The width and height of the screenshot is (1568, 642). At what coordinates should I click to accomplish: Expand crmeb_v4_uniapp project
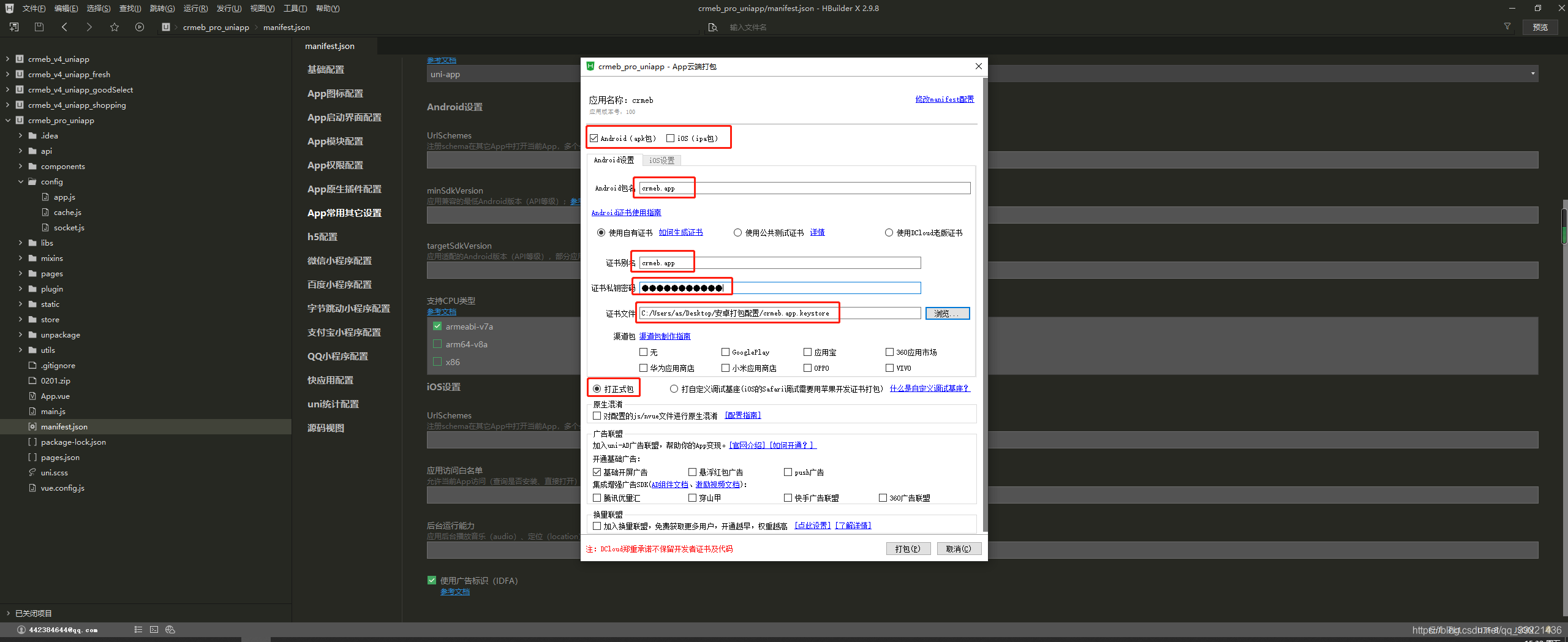pyautogui.click(x=7, y=59)
